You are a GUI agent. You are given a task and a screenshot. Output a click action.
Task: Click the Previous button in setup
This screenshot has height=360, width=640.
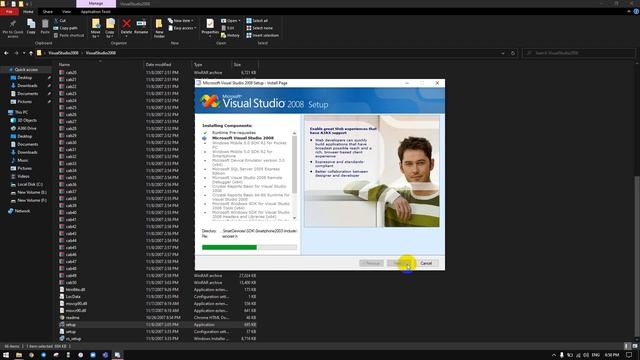(371, 263)
